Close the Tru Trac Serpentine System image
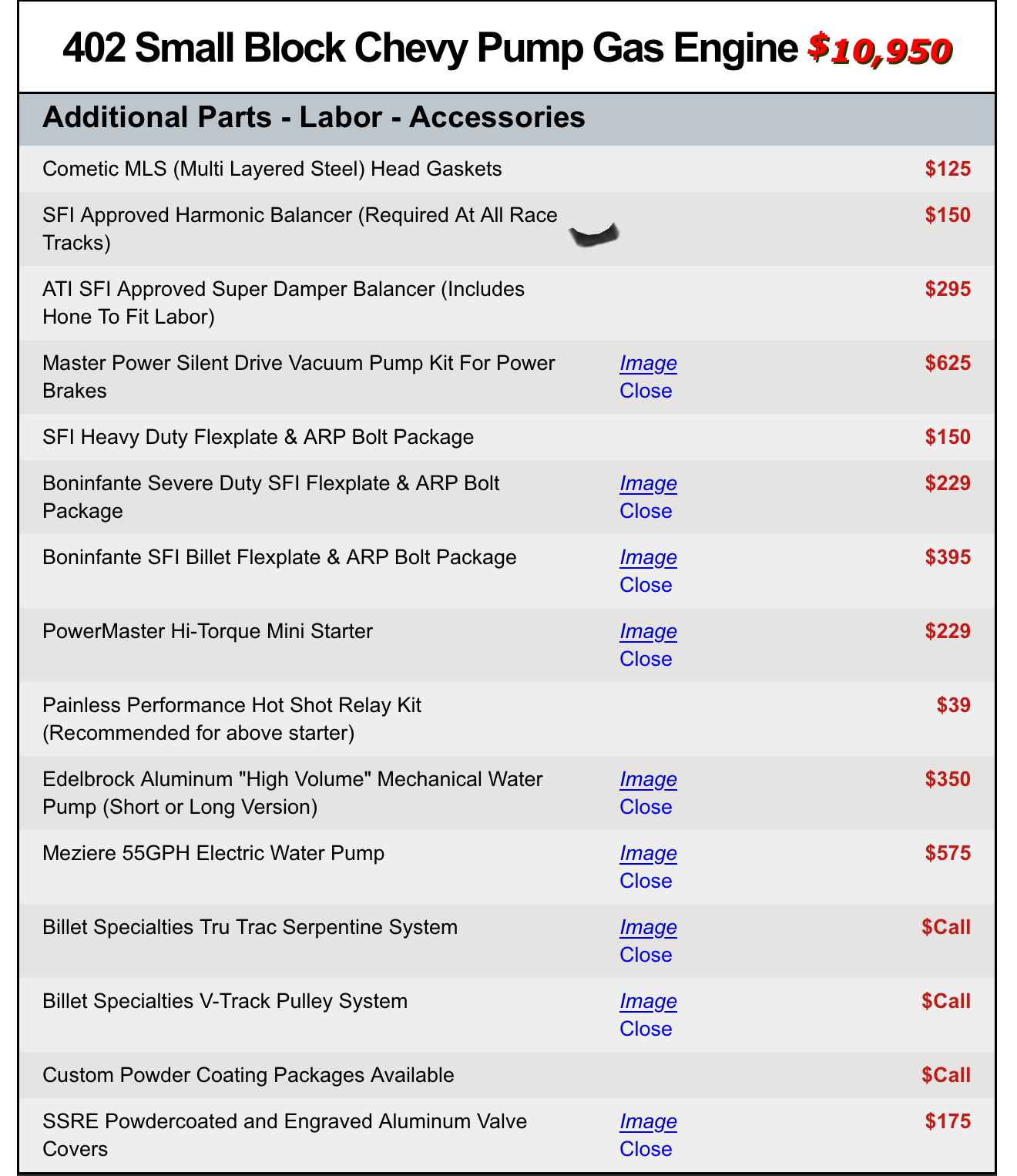The width and height of the screenshot is (1017, 1176). click(x=646, y=955)
